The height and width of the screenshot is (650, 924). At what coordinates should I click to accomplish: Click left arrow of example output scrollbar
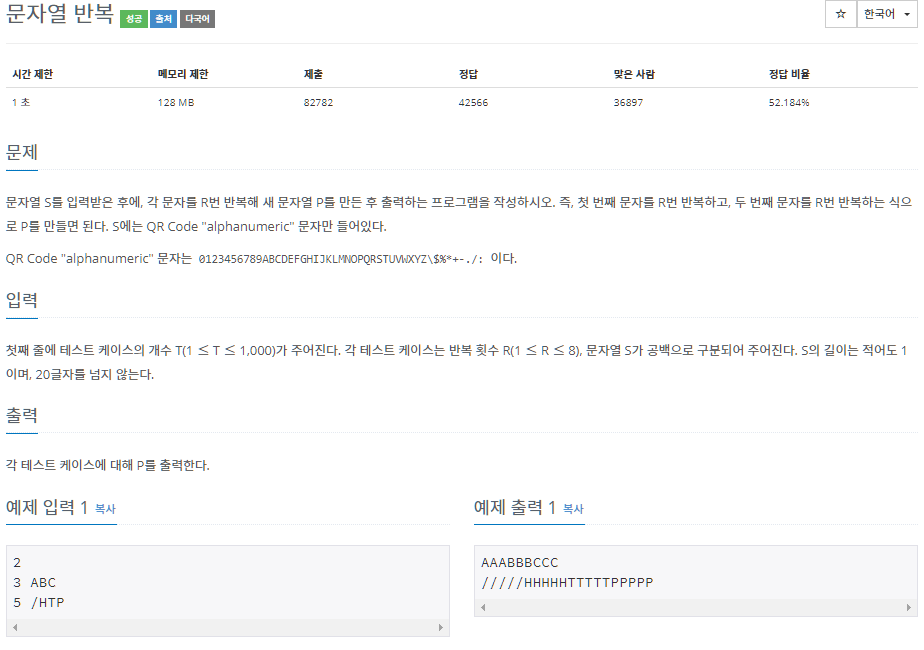483,608
